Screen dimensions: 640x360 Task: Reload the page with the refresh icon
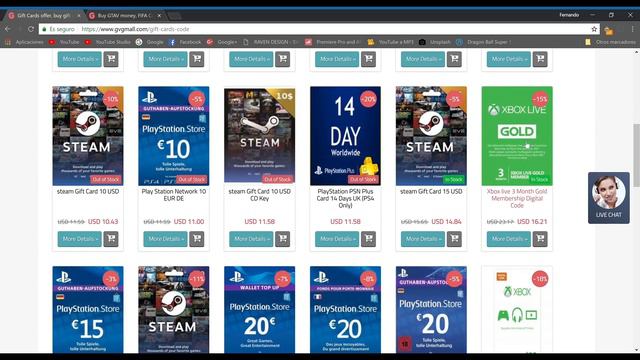click(31, 29)
